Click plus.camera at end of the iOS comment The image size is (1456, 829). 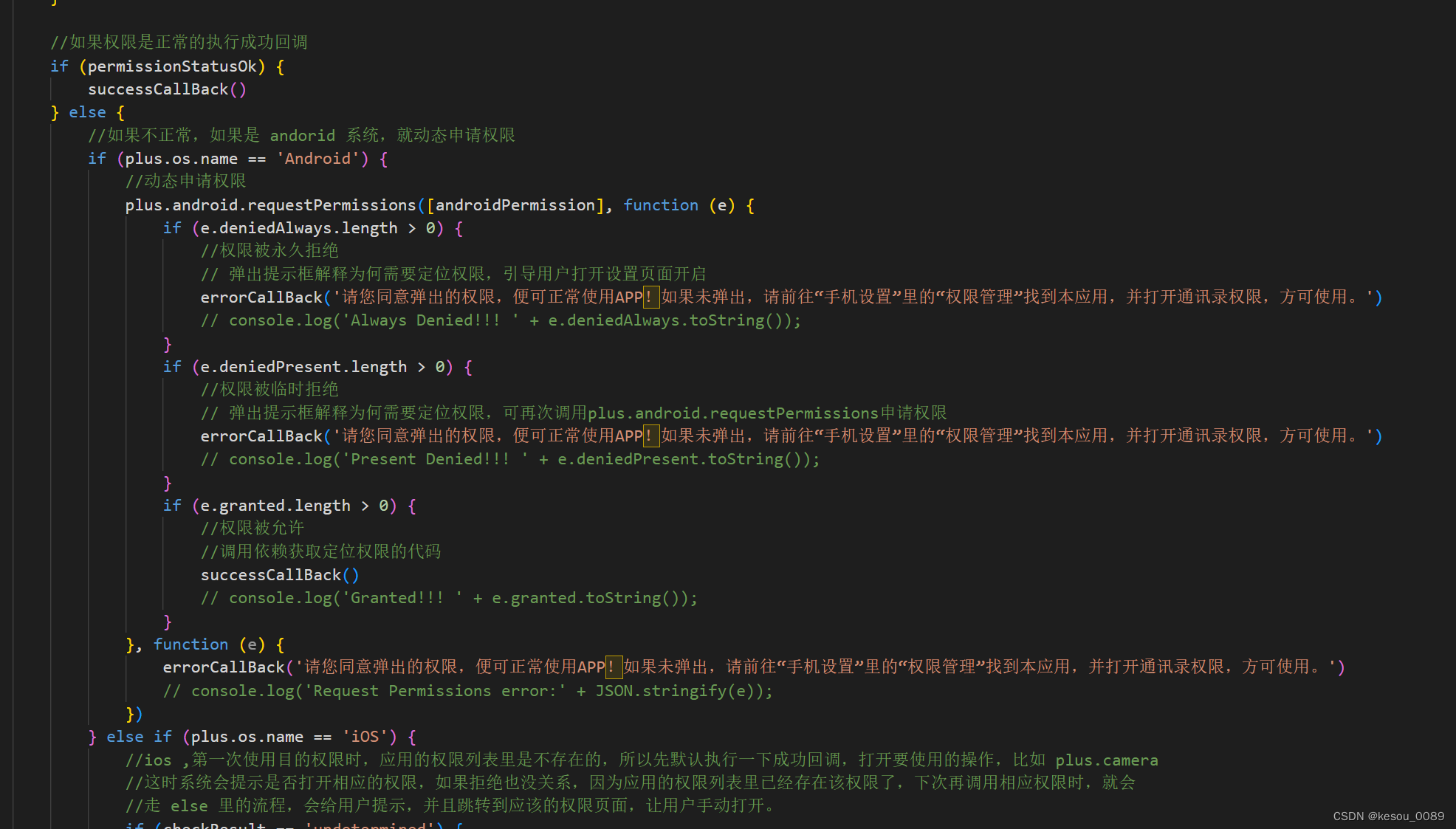(1106, 760)
